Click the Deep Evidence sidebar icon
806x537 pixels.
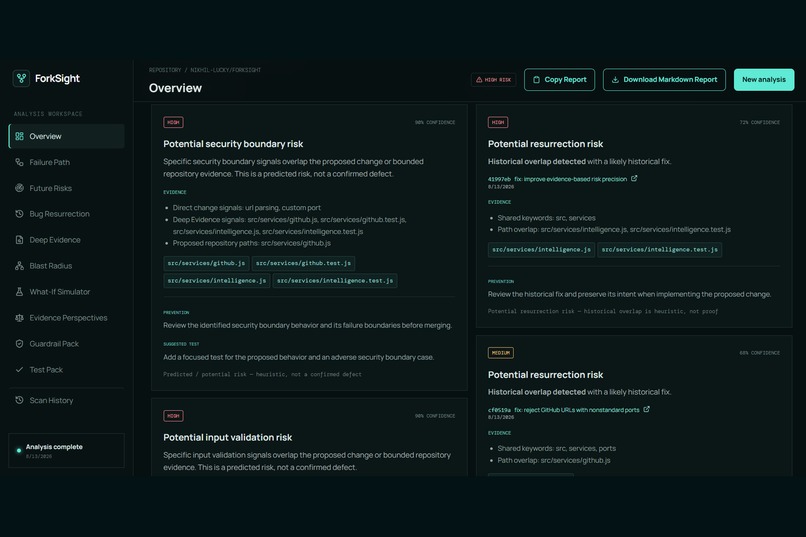(20, 240)
